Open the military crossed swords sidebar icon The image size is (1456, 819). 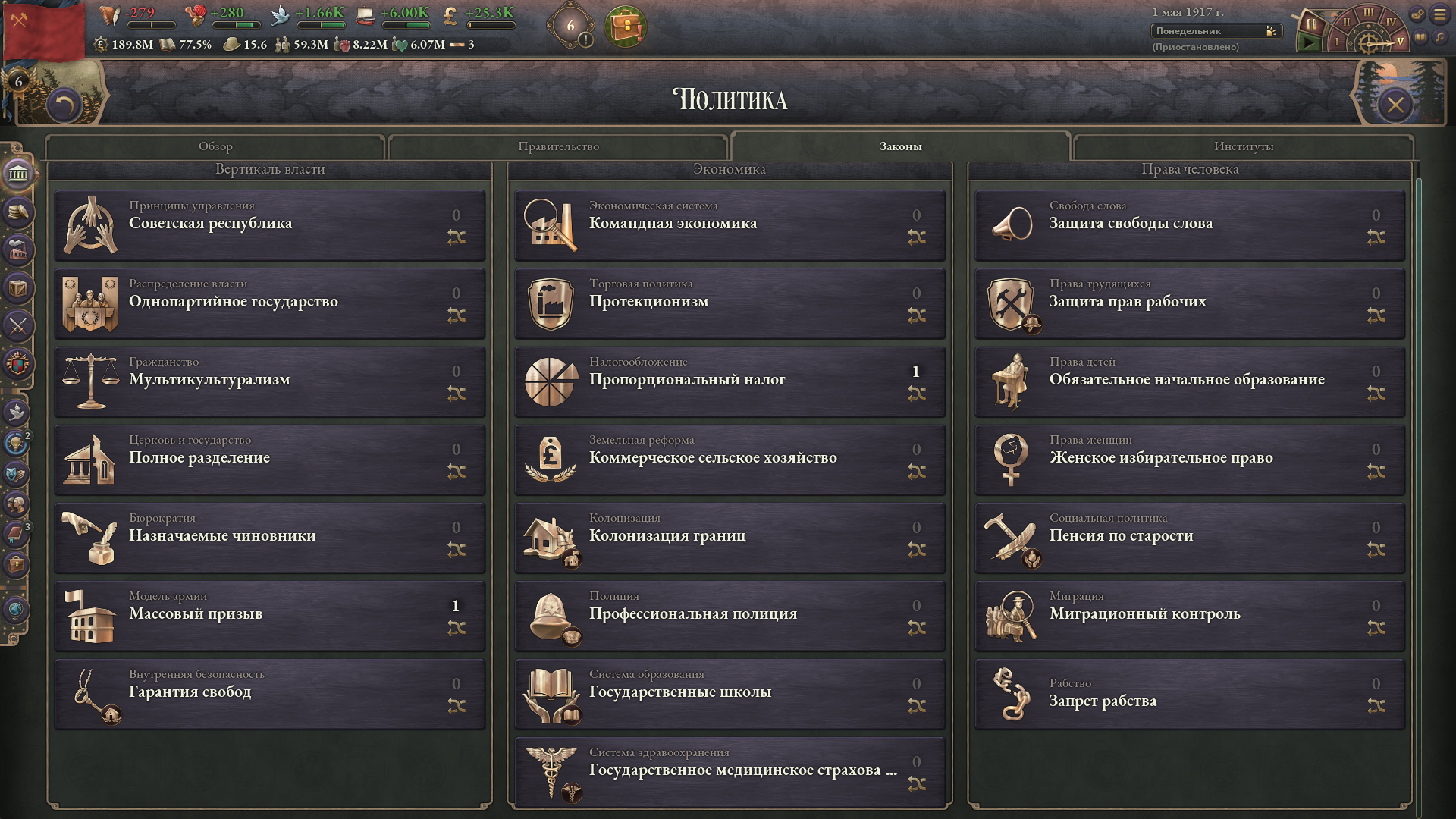17,326
